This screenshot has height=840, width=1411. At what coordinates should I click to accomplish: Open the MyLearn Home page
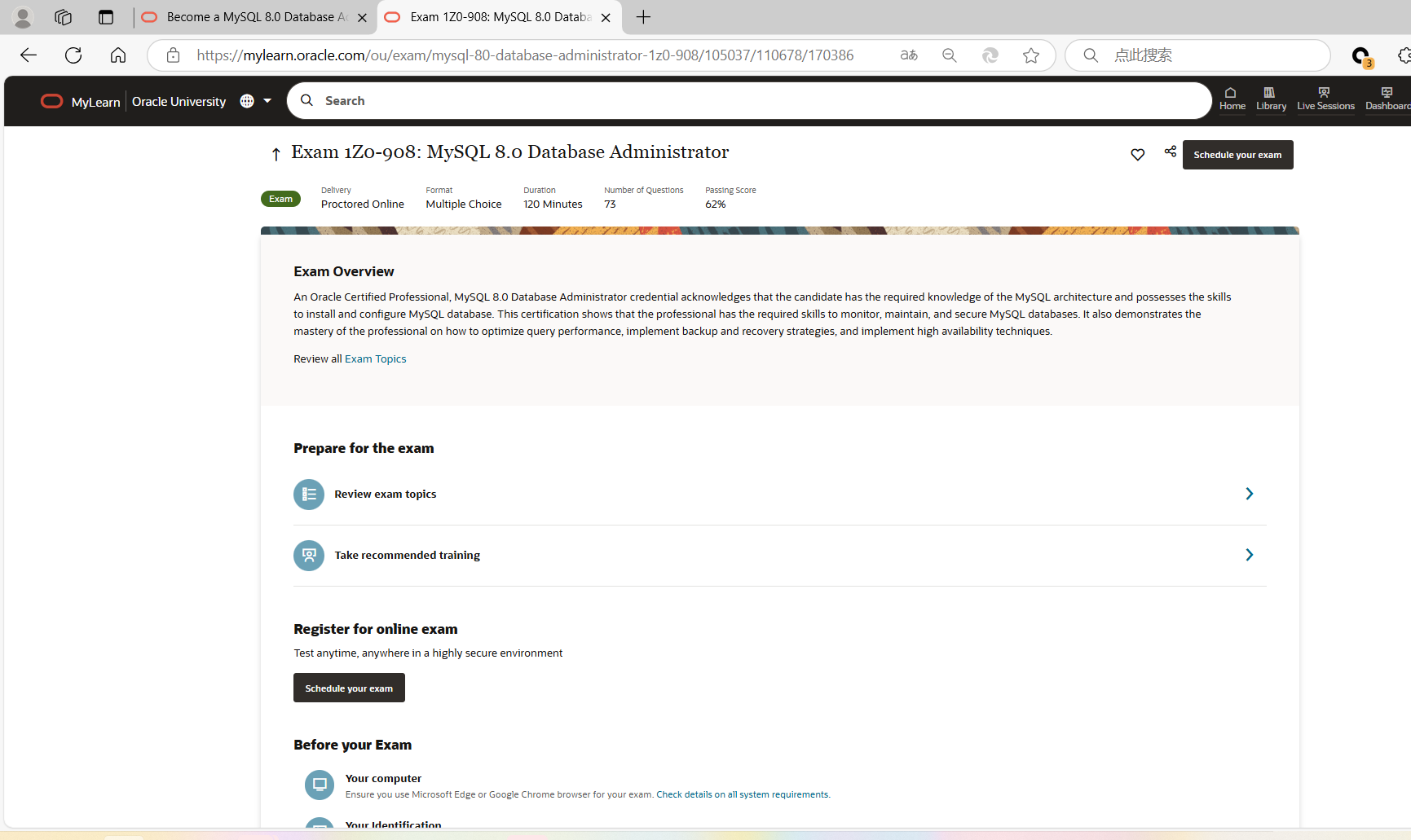1231,99
